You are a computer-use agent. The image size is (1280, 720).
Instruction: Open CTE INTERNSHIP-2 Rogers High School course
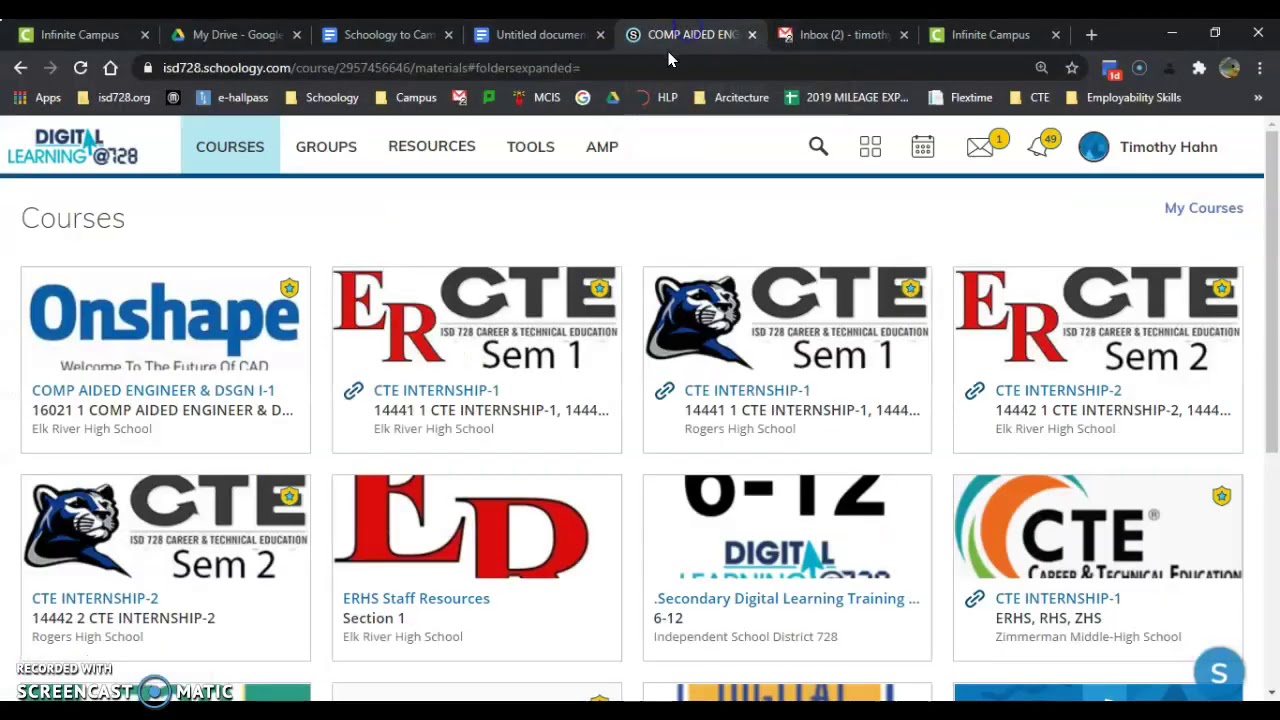point(95,598)
